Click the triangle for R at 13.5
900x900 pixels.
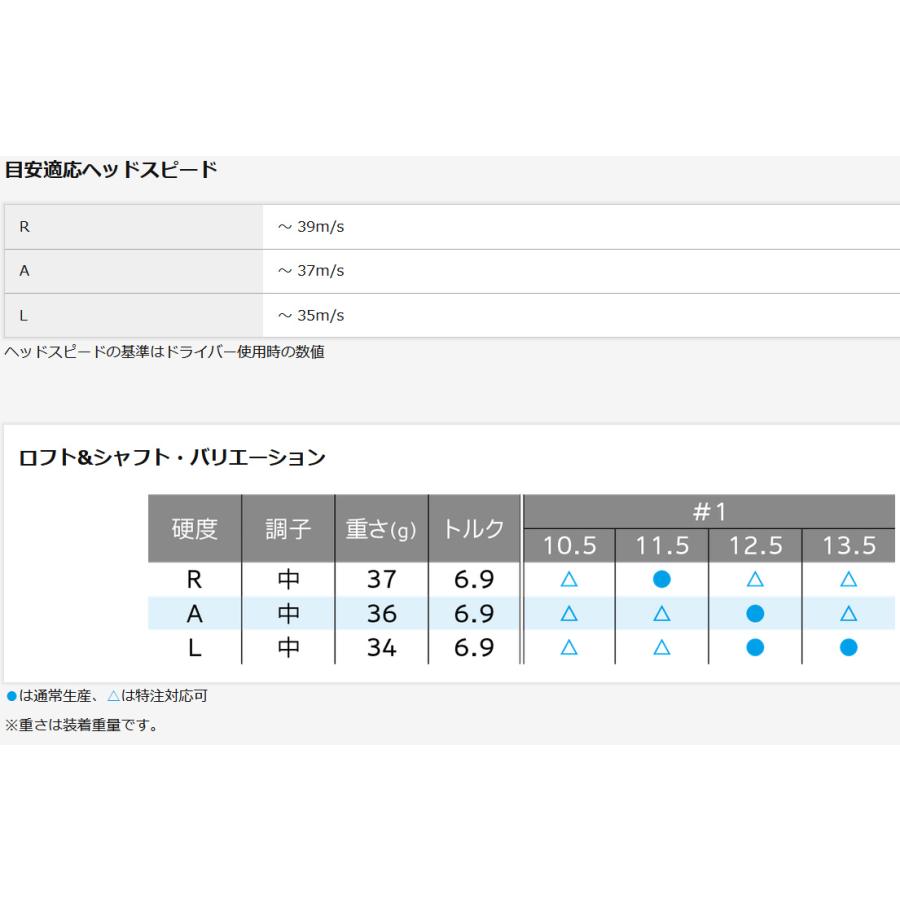click(849, 580)
